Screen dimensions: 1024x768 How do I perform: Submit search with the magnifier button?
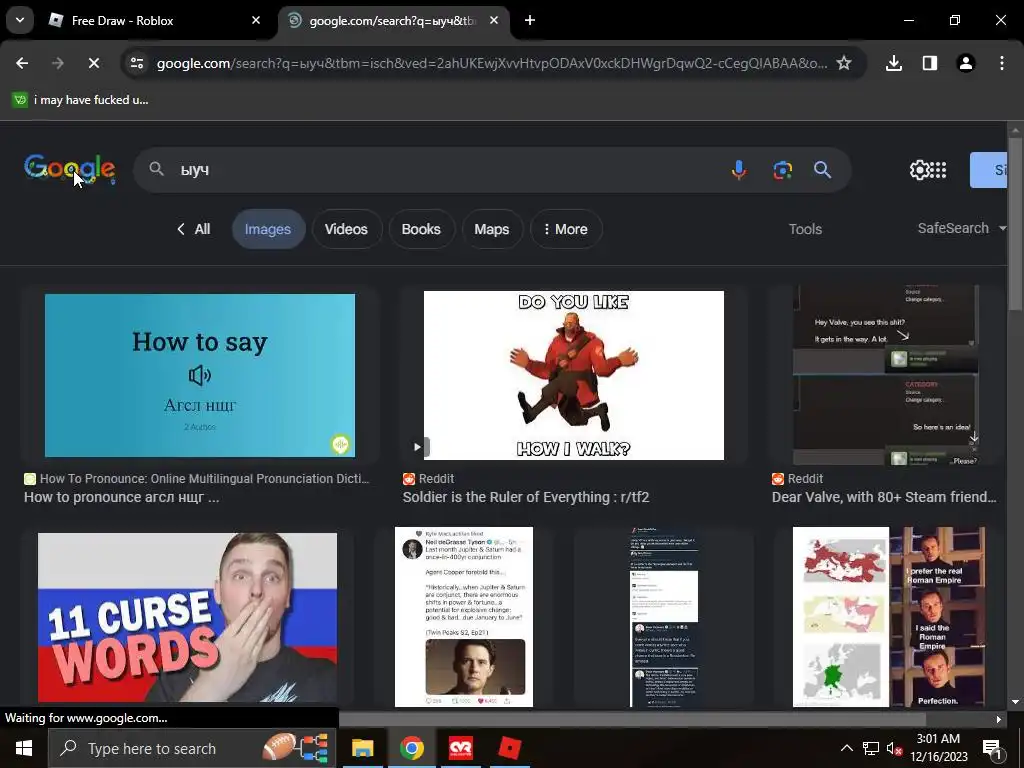click(x=822, y=170)
